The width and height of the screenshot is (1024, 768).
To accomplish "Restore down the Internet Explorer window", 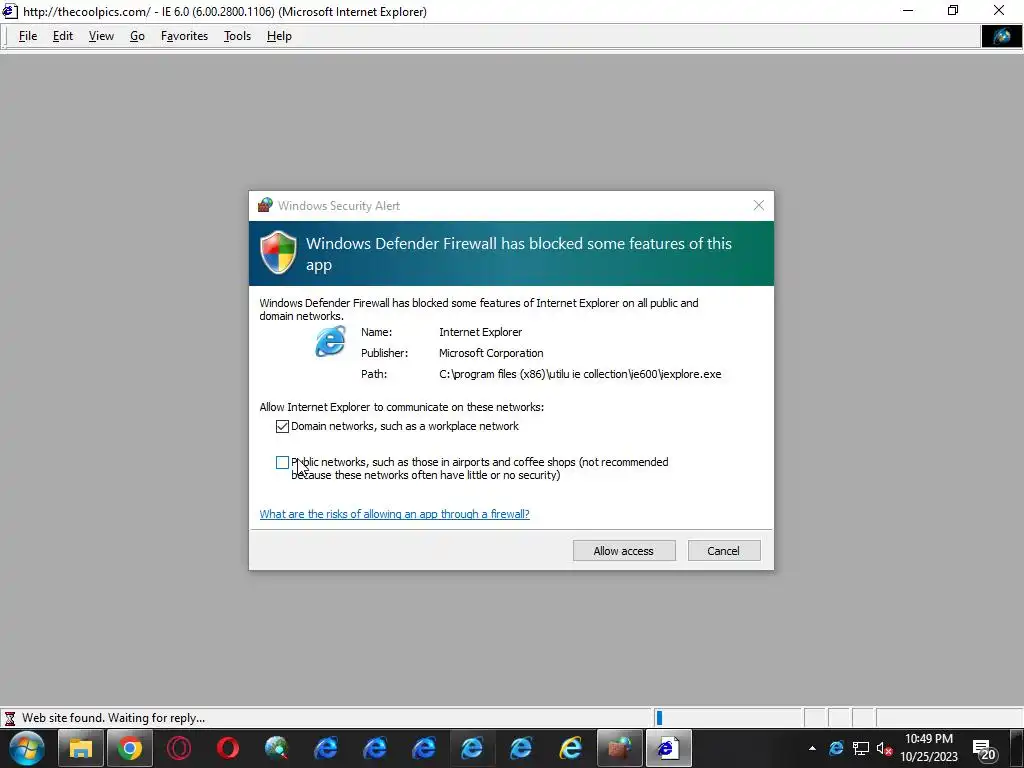I will 953,10.
